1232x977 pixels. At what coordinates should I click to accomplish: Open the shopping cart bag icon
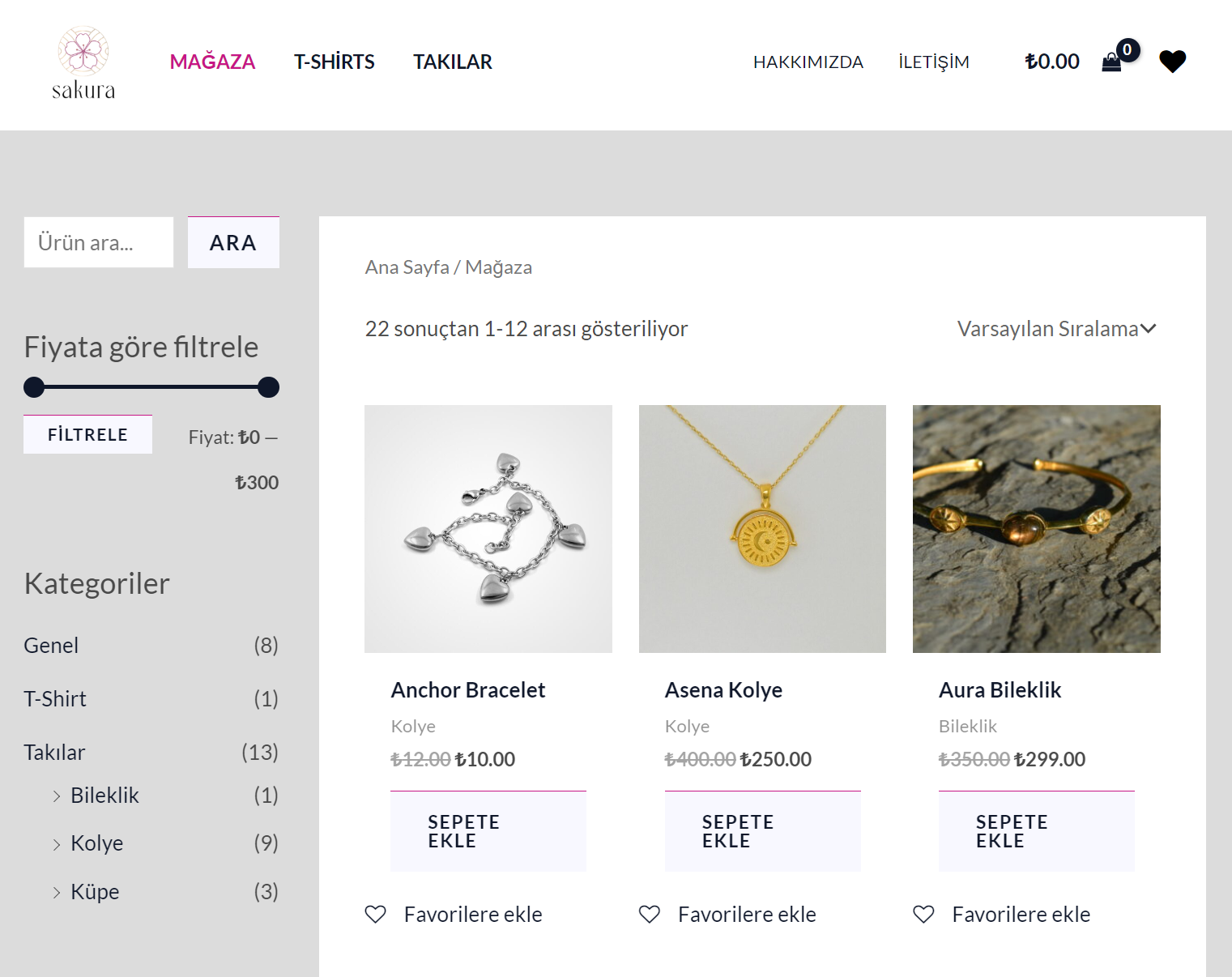click(1111, 62)
